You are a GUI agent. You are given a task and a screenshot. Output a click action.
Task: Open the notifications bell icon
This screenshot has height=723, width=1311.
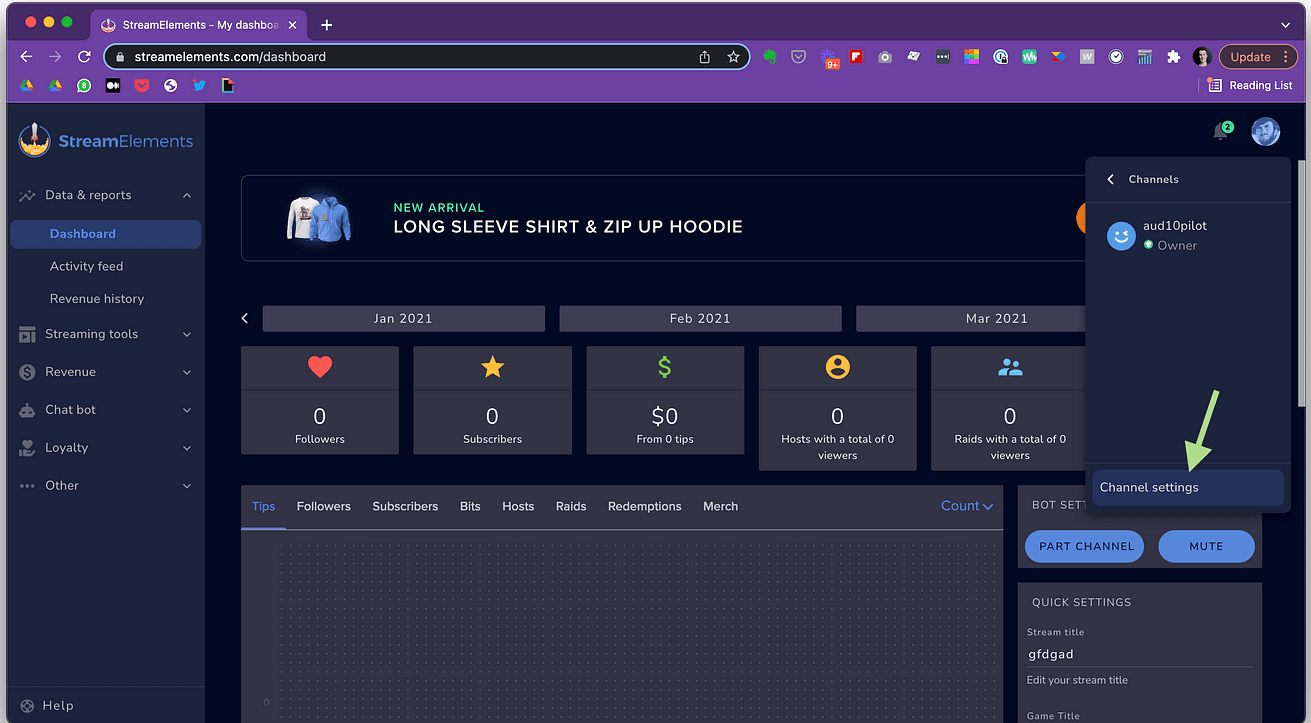click(1220, 132)
